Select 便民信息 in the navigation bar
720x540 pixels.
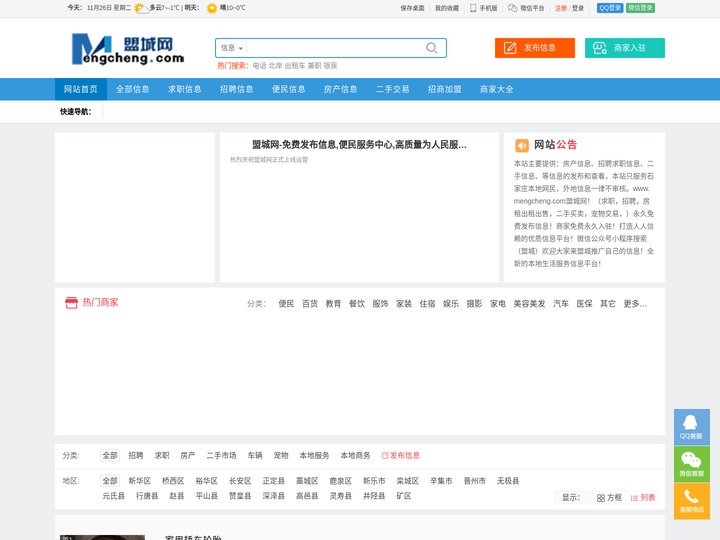[288, 89]
